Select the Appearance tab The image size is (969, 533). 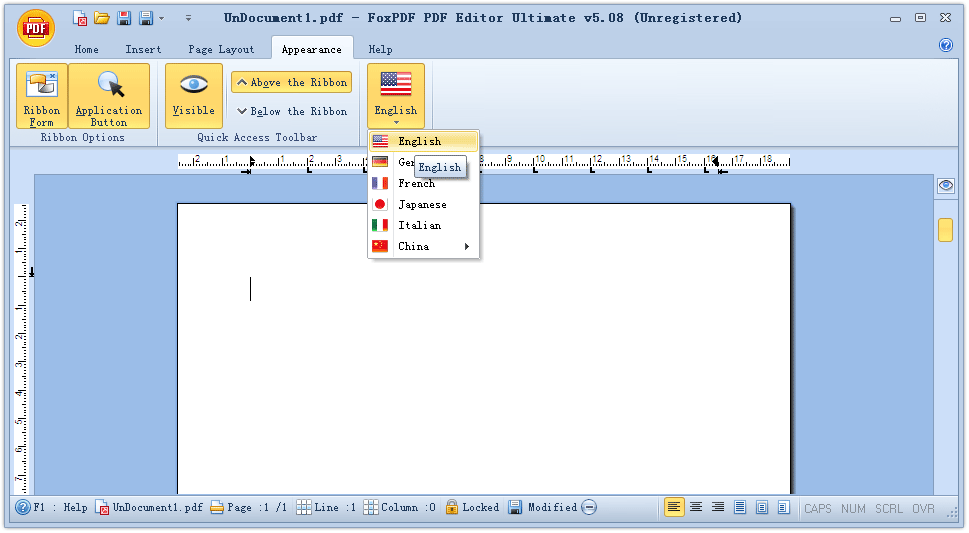[x=311, y=49]
